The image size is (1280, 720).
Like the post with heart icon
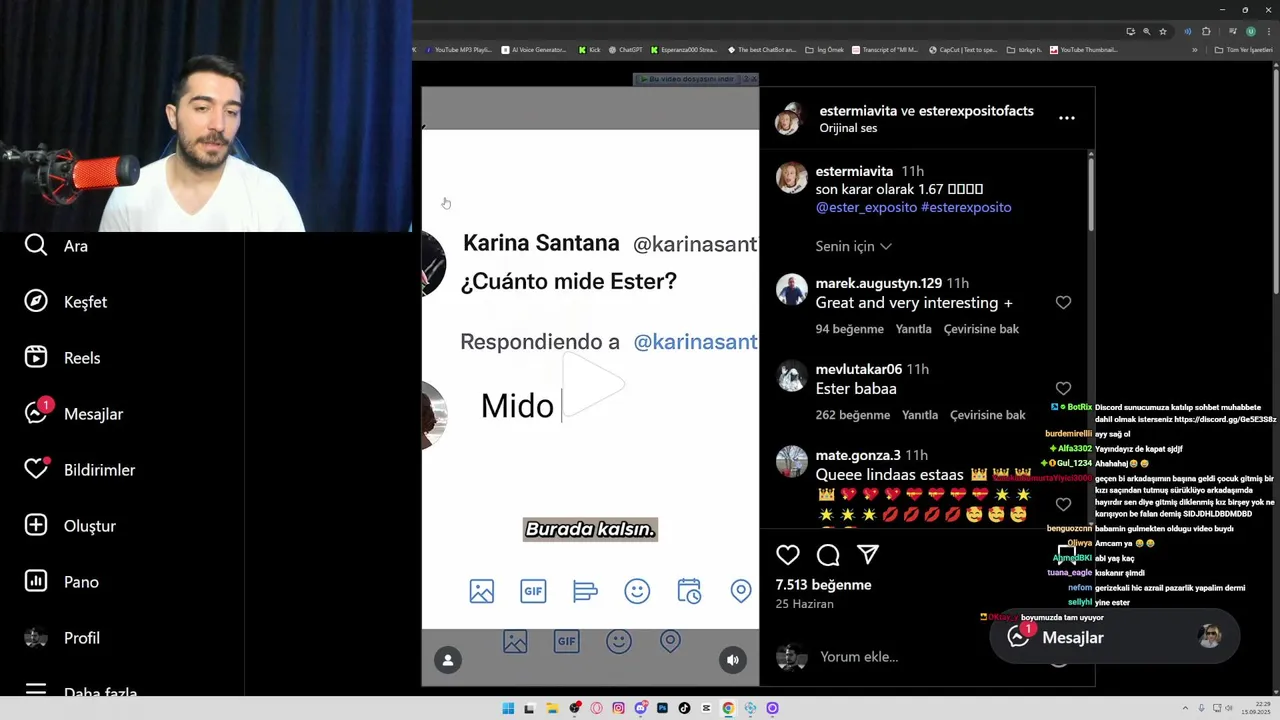tap(788, 554)
